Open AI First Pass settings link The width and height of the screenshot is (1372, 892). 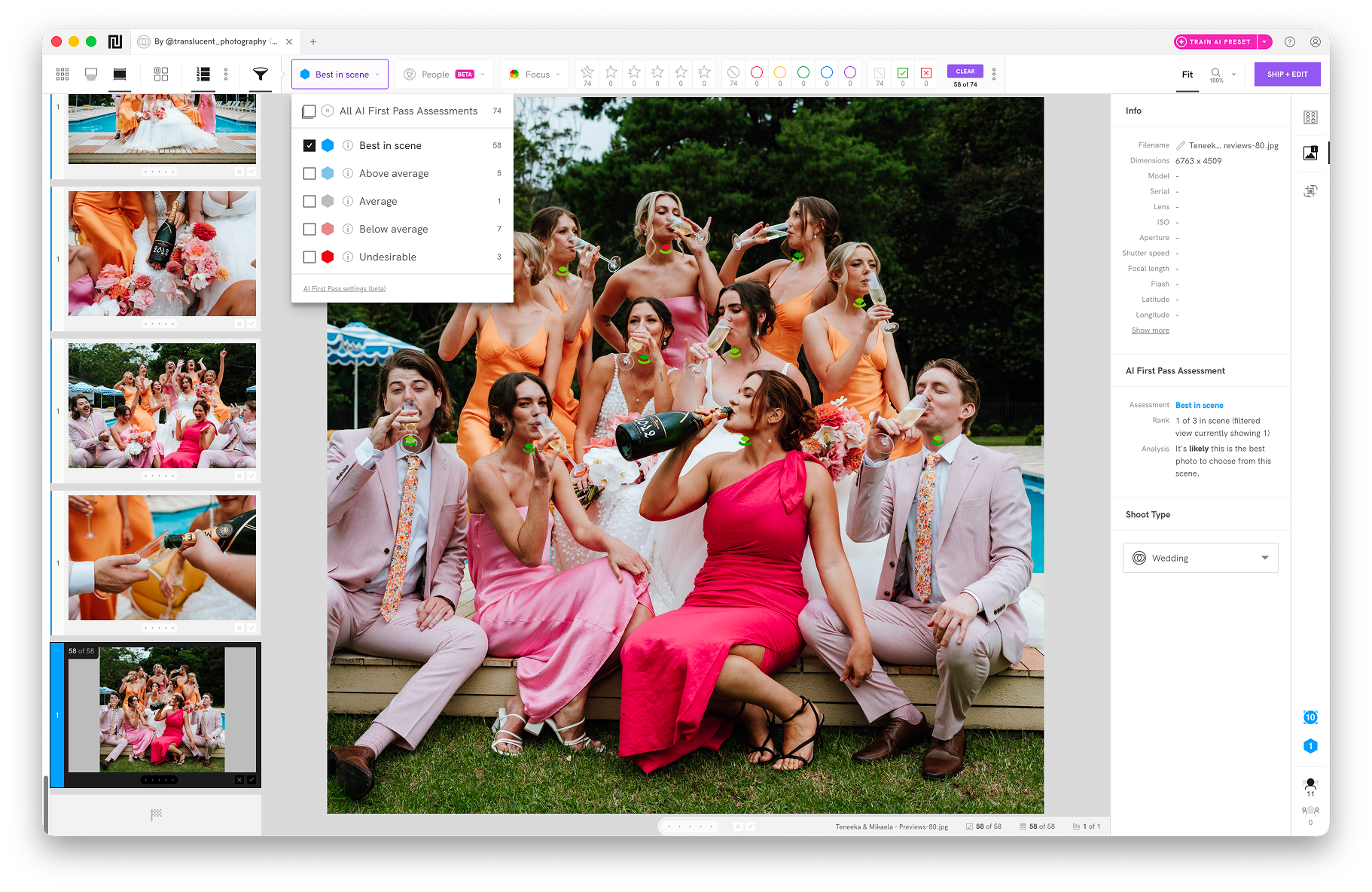coord(344,289)
